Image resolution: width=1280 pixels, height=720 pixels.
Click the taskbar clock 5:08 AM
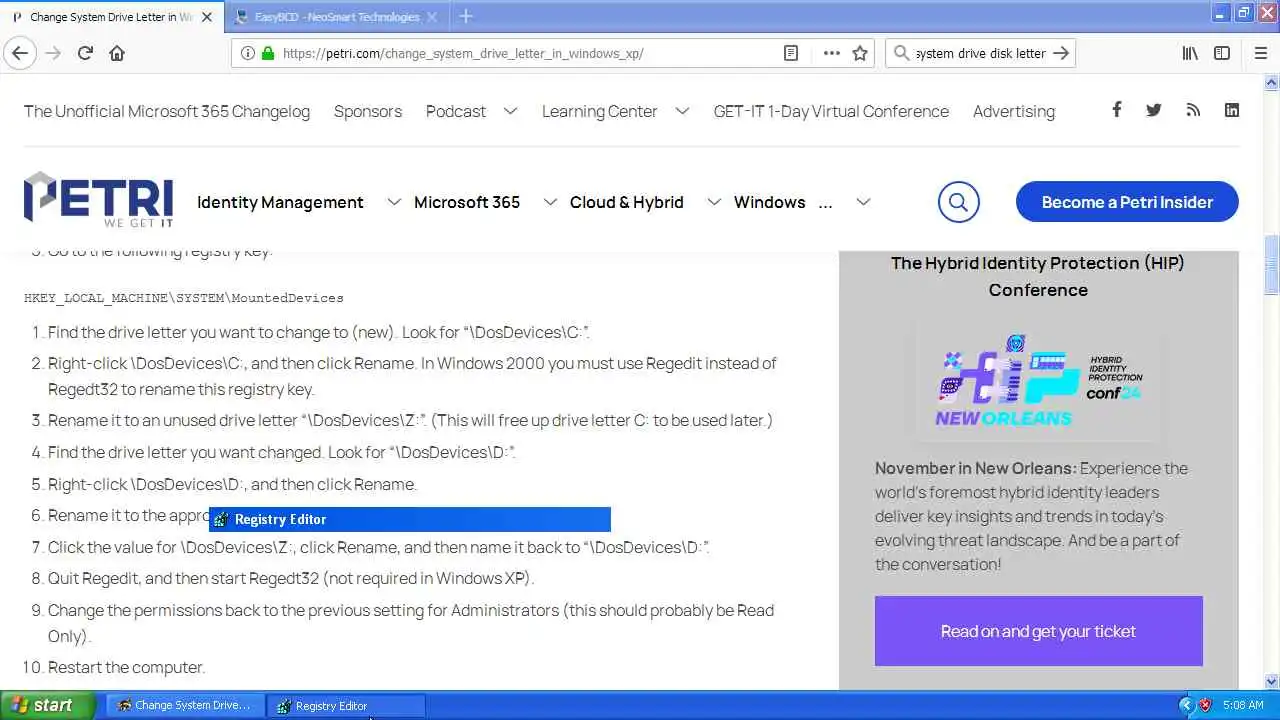click(x=1243, y=705)
